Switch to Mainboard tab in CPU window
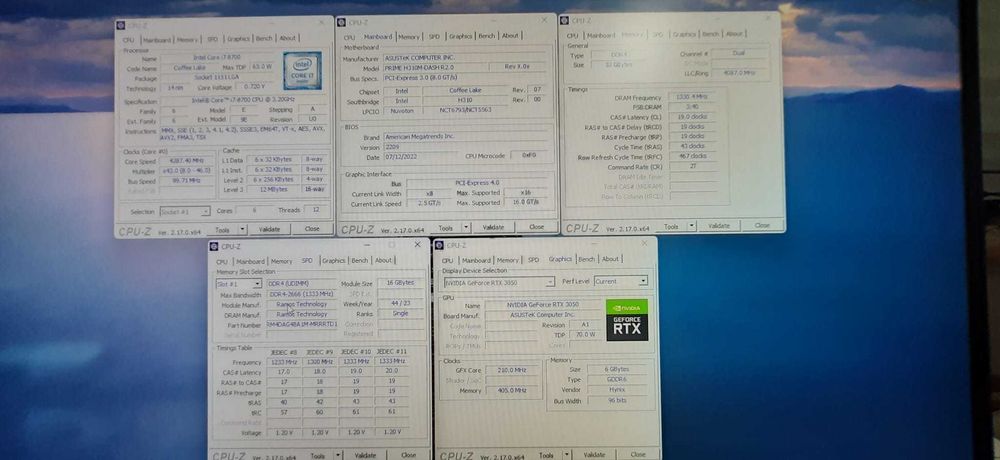 click(157, 40)
